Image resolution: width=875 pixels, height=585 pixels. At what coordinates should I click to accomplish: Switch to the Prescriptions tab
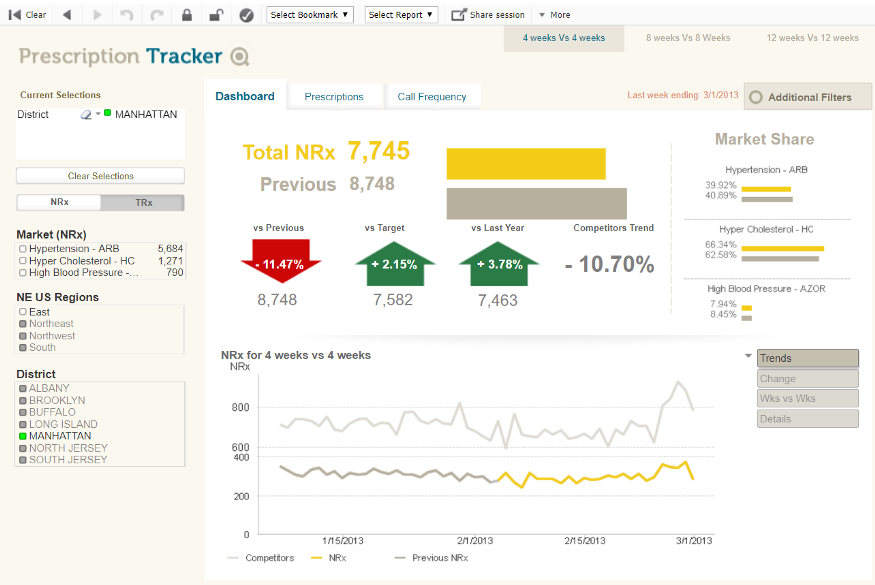pos(333,96)
